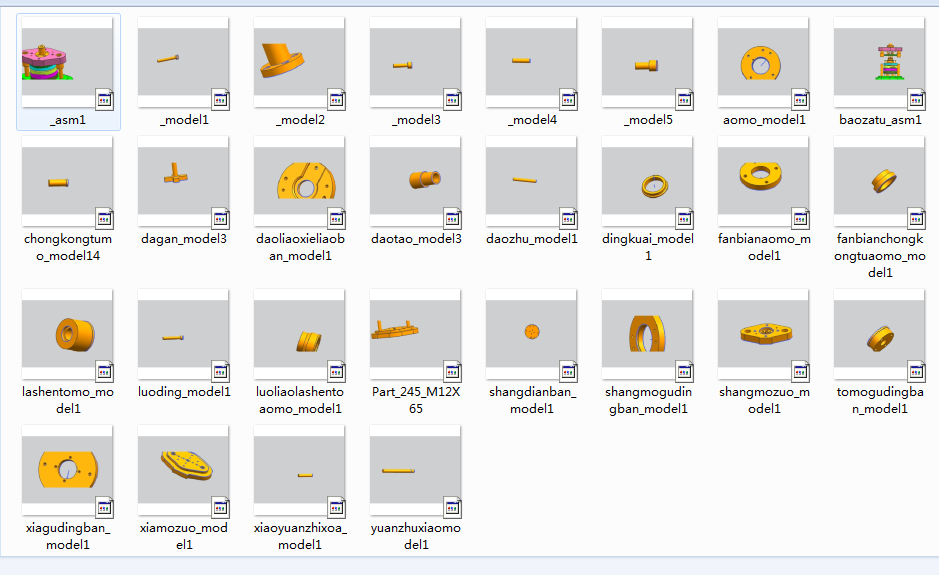Click the "baozatu_asm1" file name label

coord(880,120)
